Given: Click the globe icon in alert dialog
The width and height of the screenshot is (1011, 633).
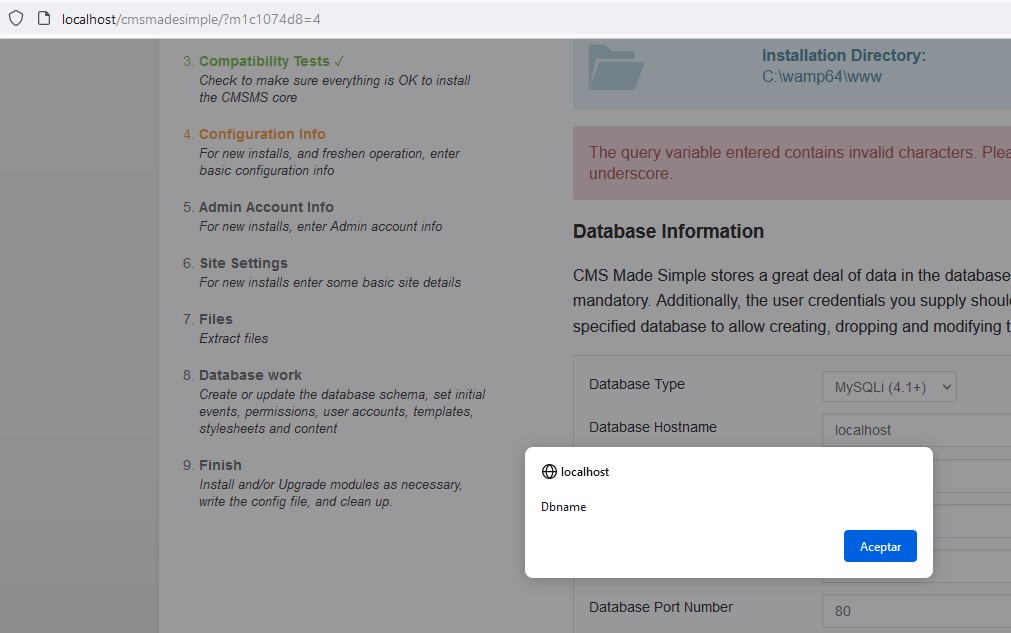Looking at the screenshot, I should [x=549, y=472].
